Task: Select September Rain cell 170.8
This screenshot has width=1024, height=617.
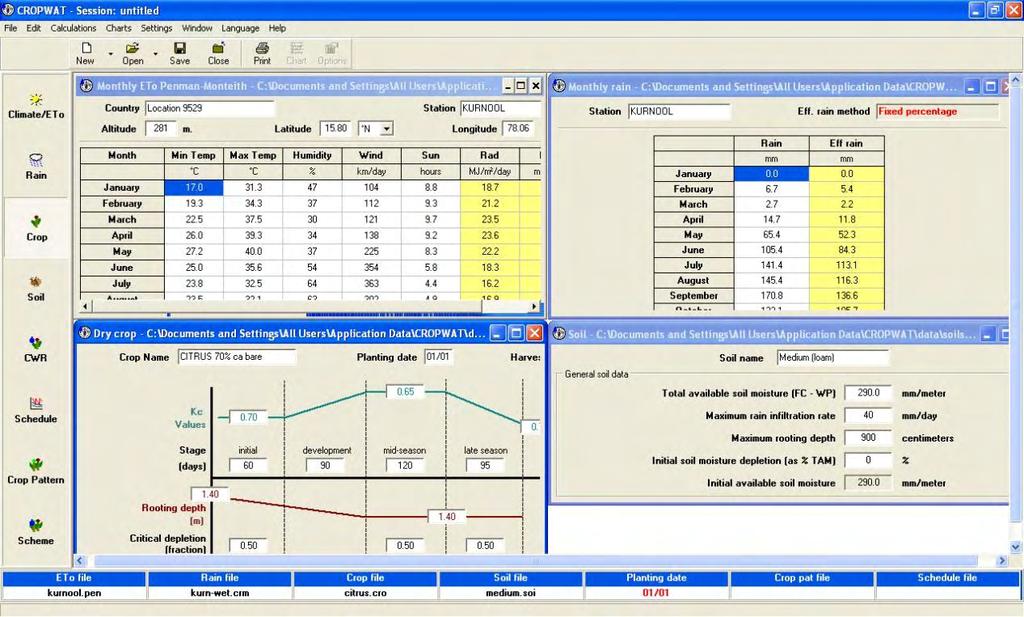Action: pyautogui.click(x=772, y=295)
